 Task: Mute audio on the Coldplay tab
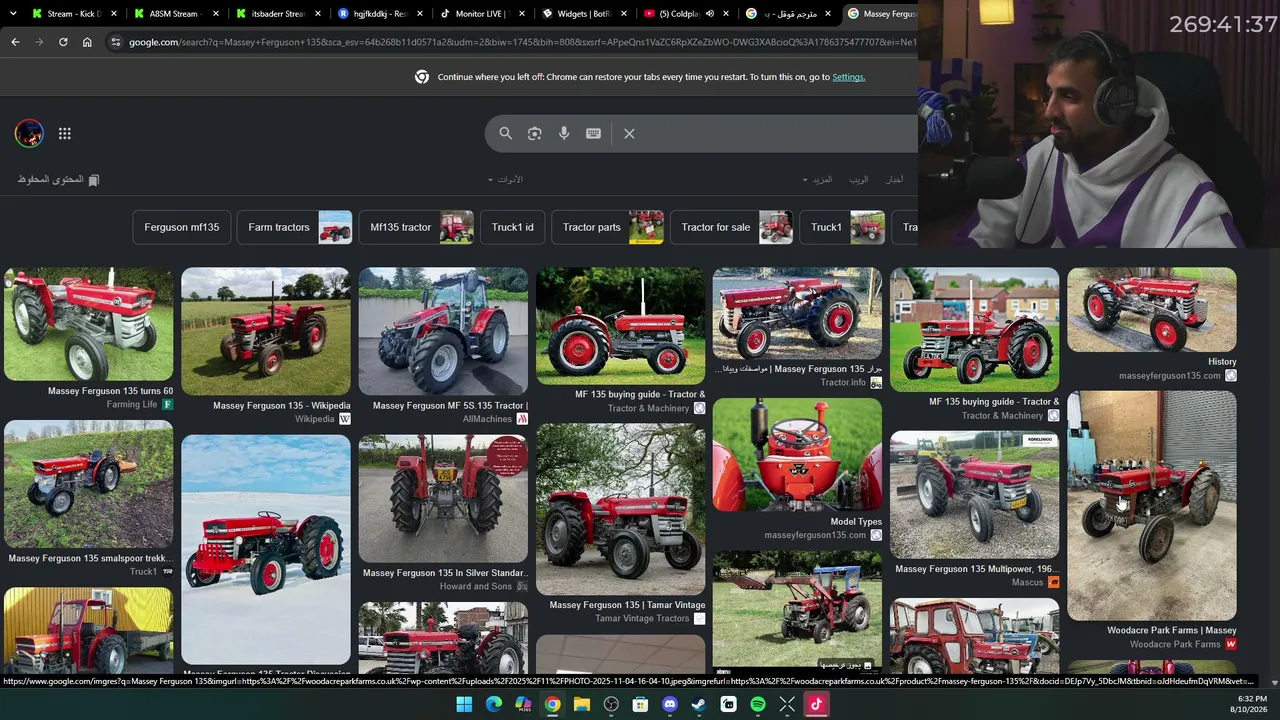click(x=710, y=14)
